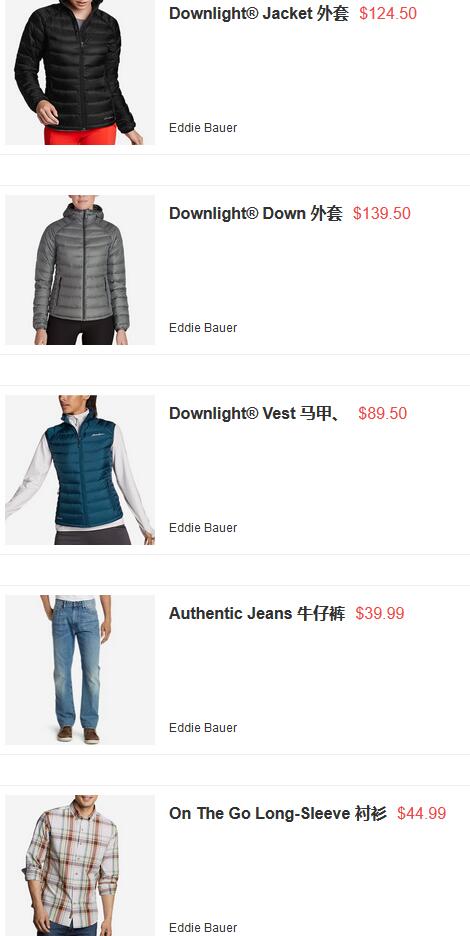
Task: Select the $44.99 price
Action: (422, 814)
